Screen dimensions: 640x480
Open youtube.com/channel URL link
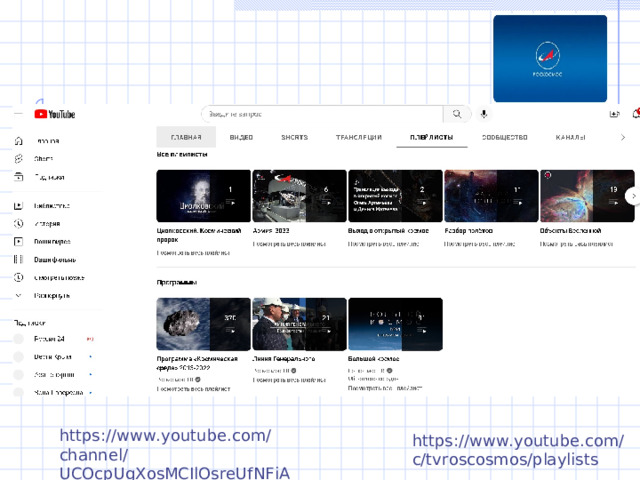pyautogui.click(x=174, y=454)
